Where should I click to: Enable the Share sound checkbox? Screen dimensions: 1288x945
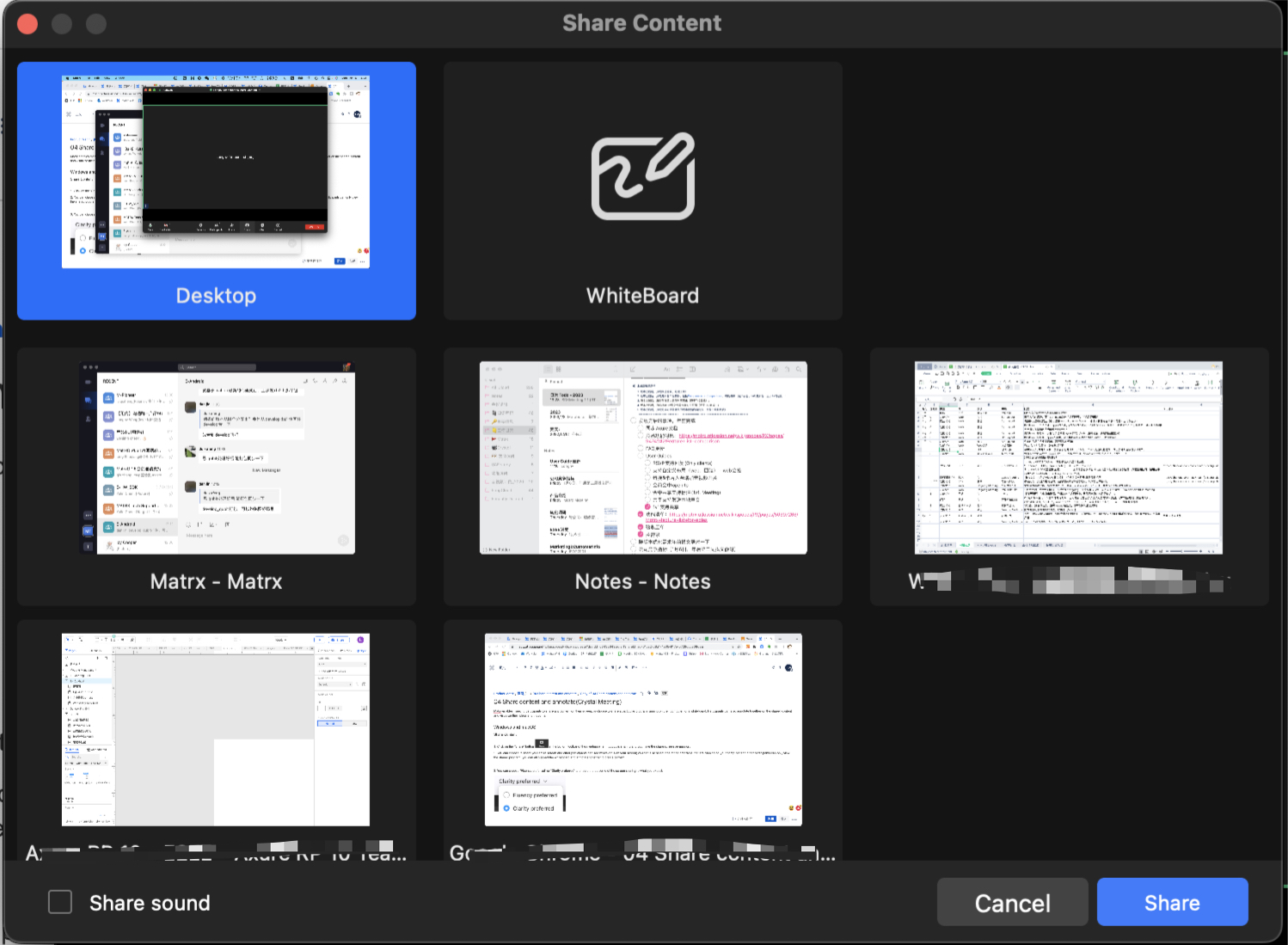point(60,902)
